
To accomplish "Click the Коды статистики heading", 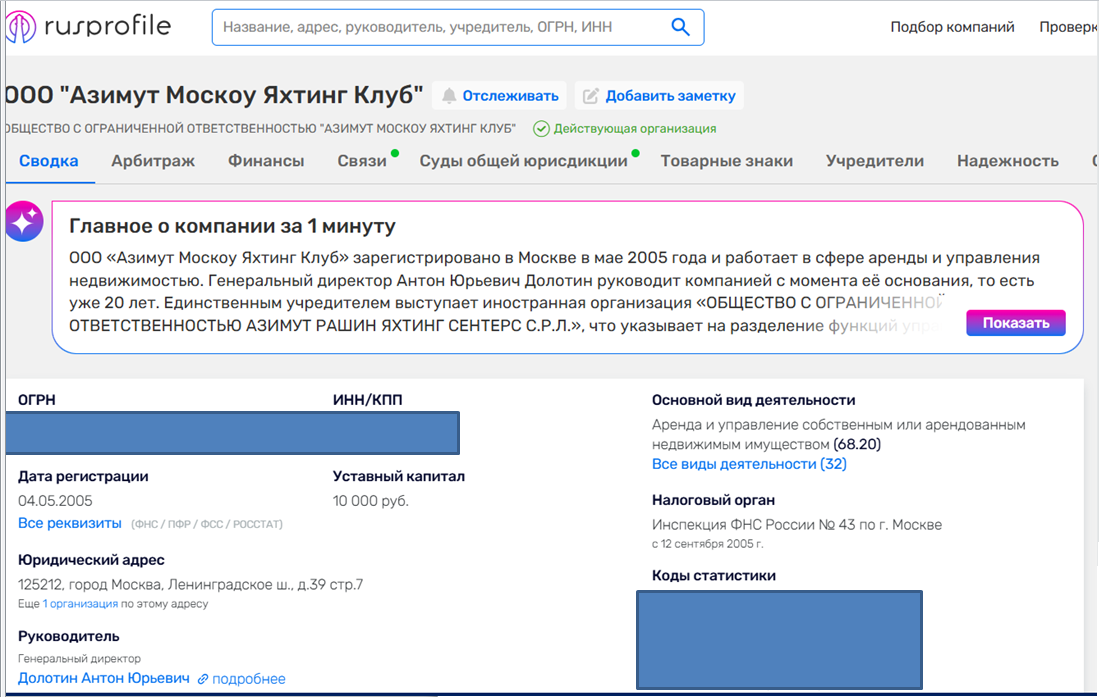I will click(714, 576).
